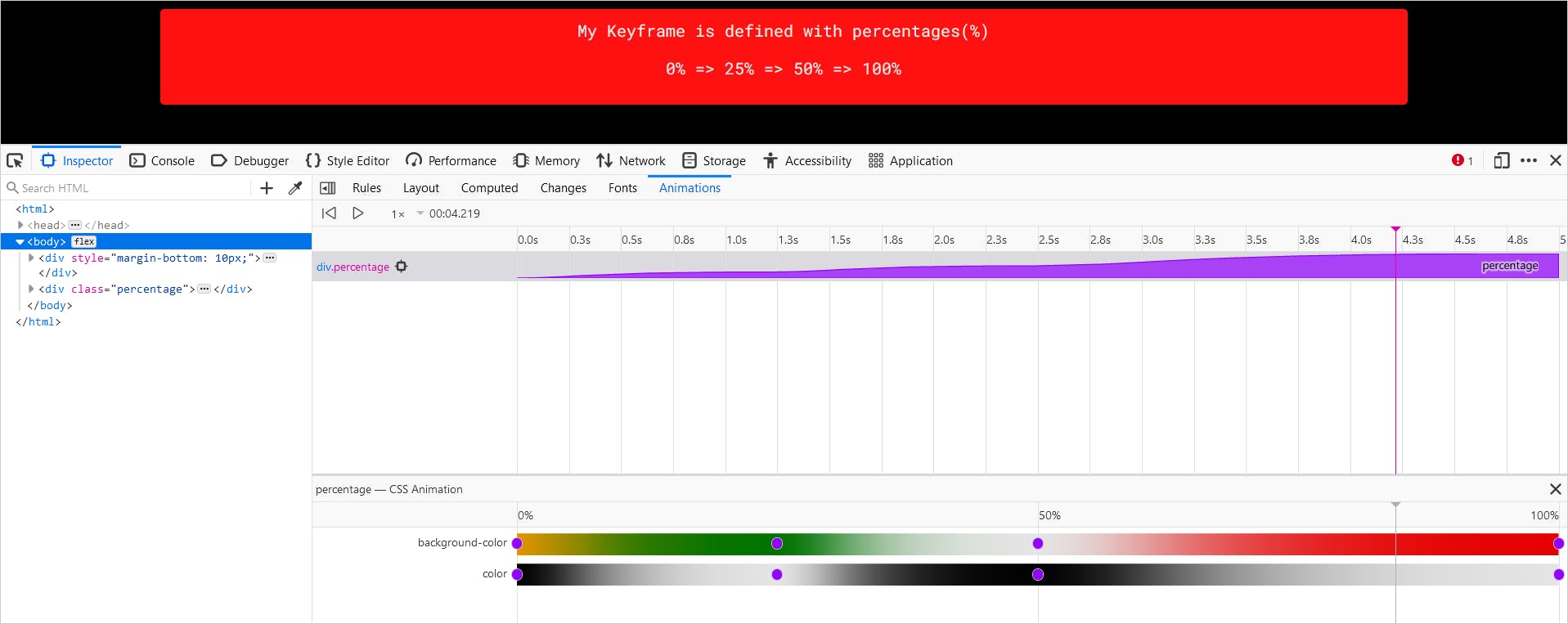Switch to the Console panel

(x=162, y=160)
